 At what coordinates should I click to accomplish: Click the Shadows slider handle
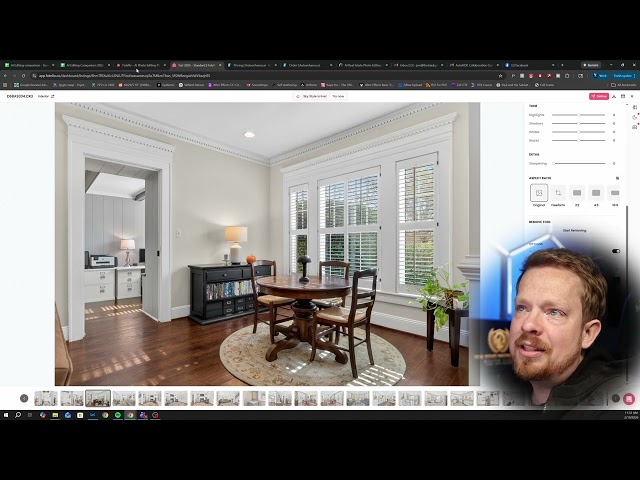click(578, 123)
